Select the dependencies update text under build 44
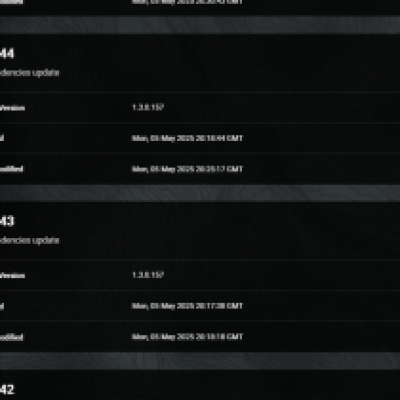 tap(29, 73)
